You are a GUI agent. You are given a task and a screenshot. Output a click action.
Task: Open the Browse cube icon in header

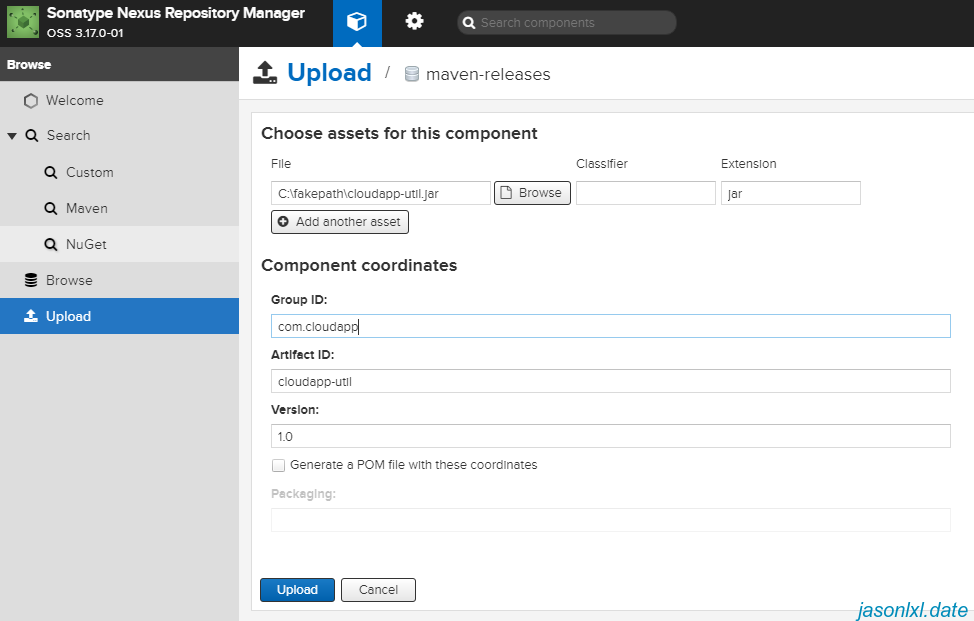pos(357,22)
